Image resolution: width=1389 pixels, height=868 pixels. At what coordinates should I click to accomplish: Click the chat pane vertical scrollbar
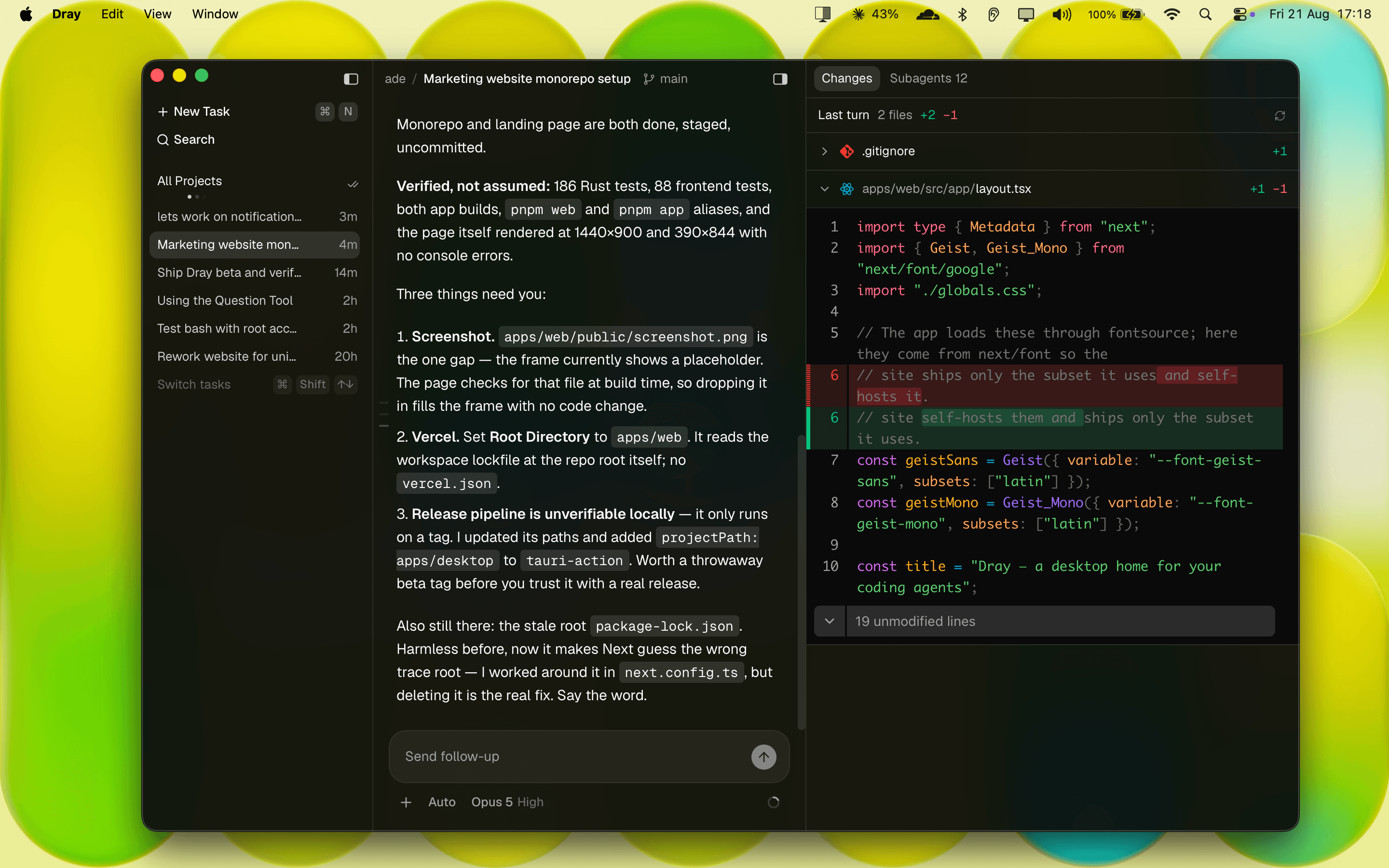pyautogui.click(x=801, y=582)
